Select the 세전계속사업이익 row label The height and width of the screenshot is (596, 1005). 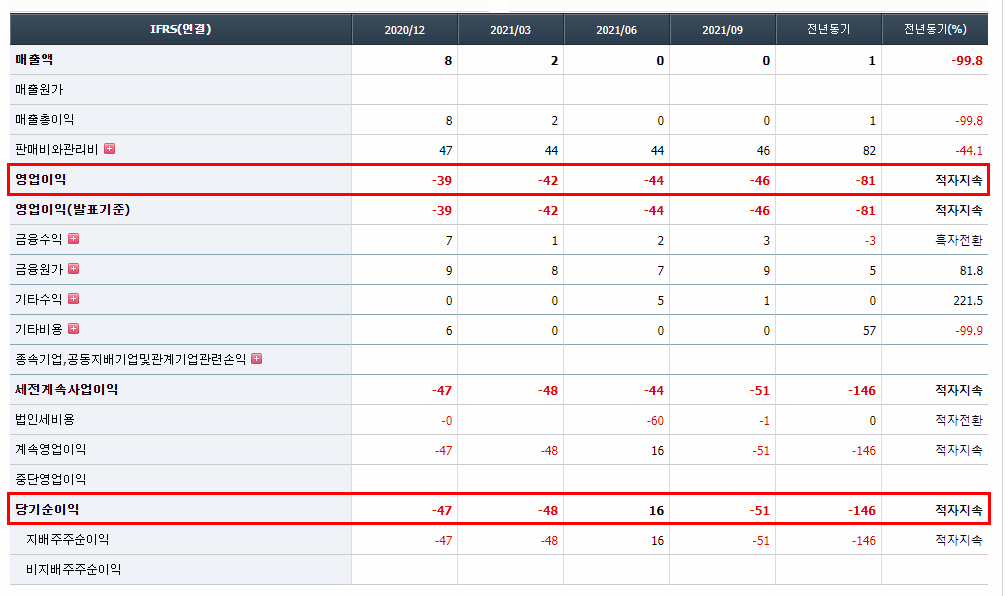pos(67,390)
